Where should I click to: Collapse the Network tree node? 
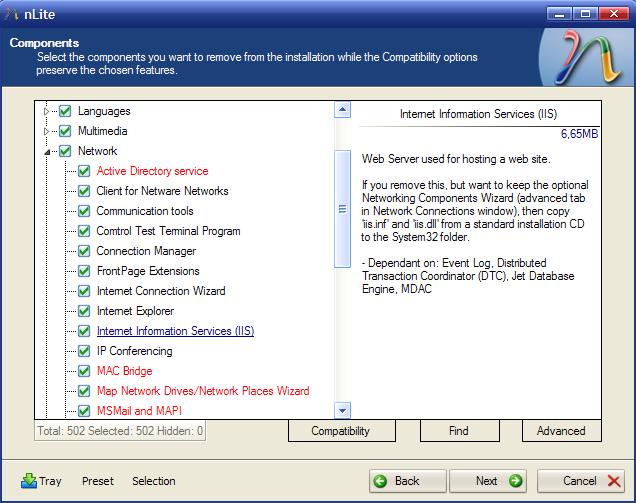pos(46,151)
